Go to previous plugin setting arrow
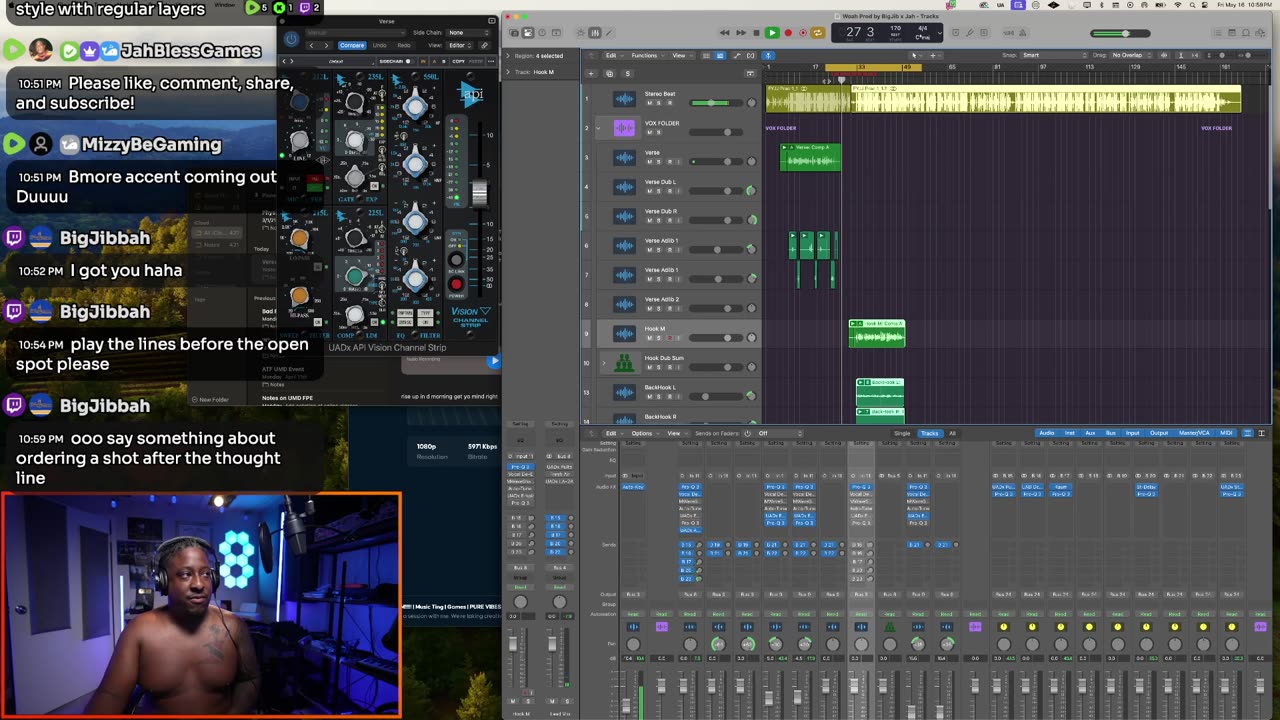Viewport: 1280px width, 720px height. [311, 45]
